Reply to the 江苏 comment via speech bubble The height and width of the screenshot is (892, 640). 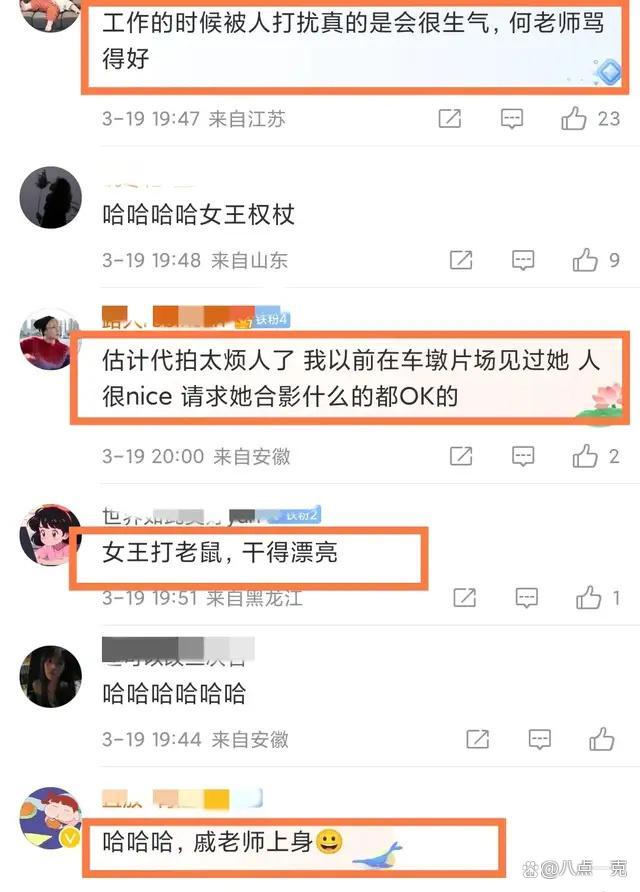pyautogui.click(x=511, y=118)
